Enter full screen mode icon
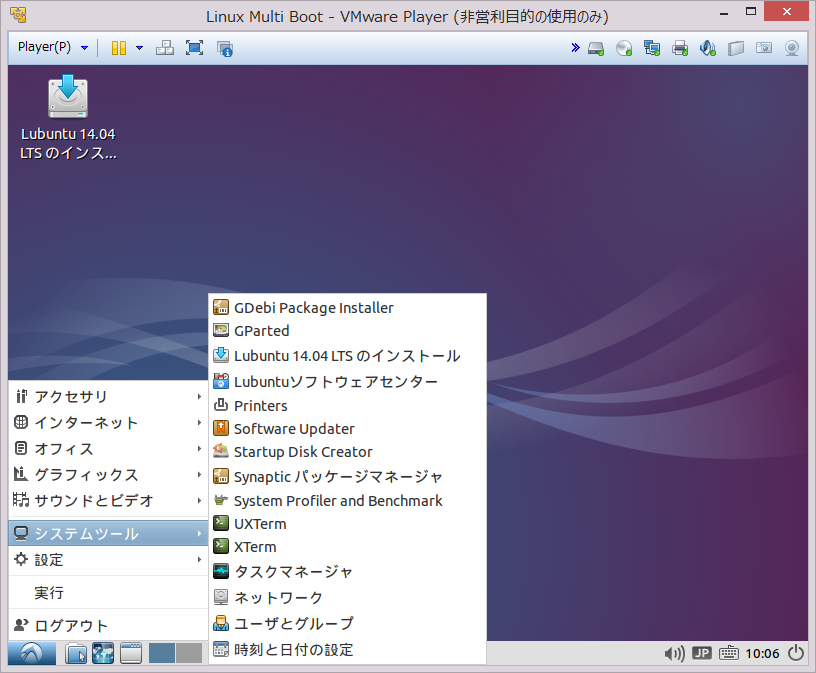 pyautogui.click(x=194, y=48)
